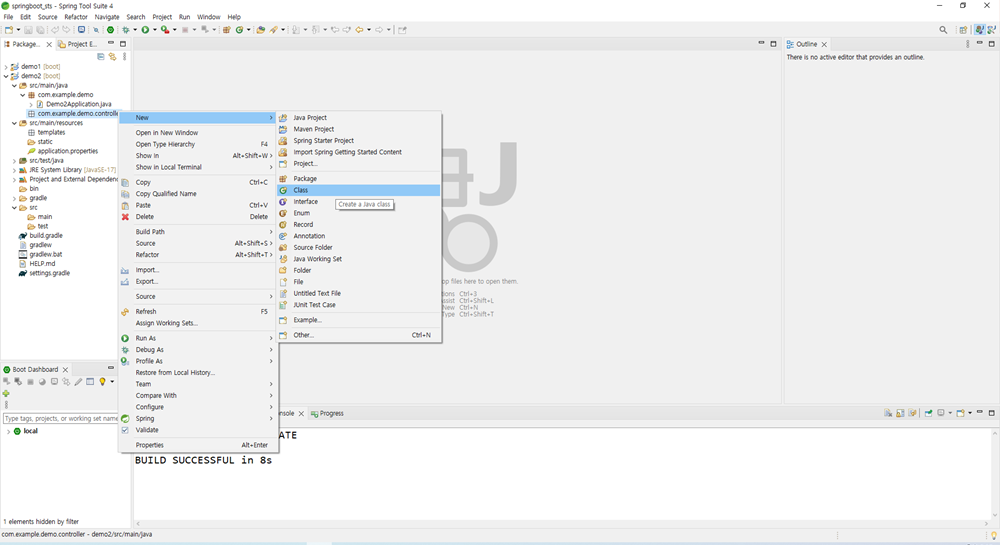This screenshot has height=545, width=1000.
Task: Choose Spring Starter Project
Action: (x=359, y=140)
